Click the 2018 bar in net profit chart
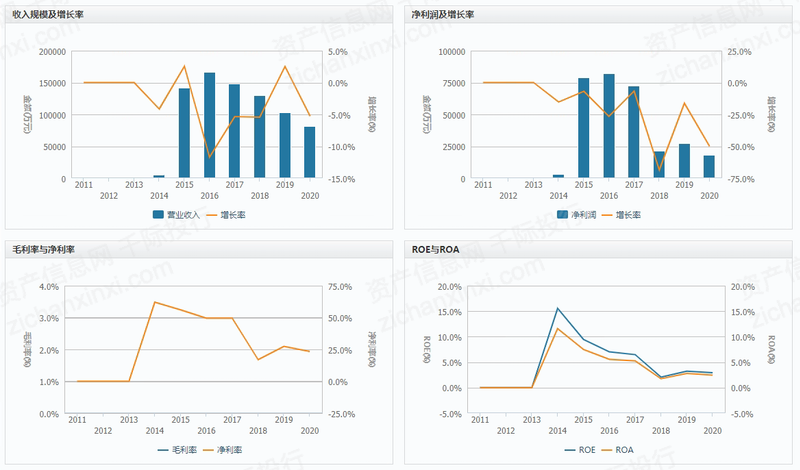The width and height of the screenshot is (800, 470). (x=659, y=164)
